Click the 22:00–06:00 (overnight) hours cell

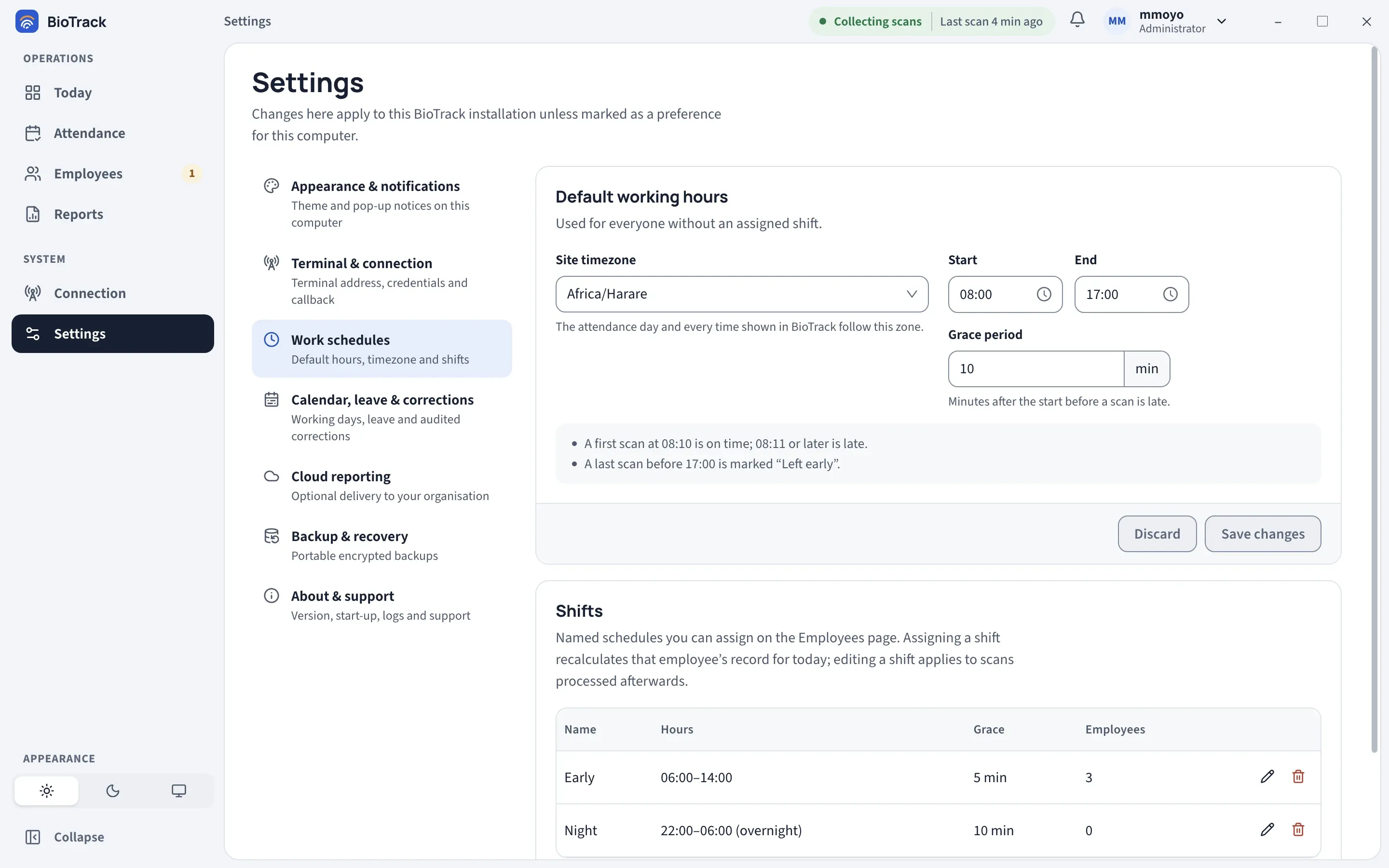tap(731, 830)
